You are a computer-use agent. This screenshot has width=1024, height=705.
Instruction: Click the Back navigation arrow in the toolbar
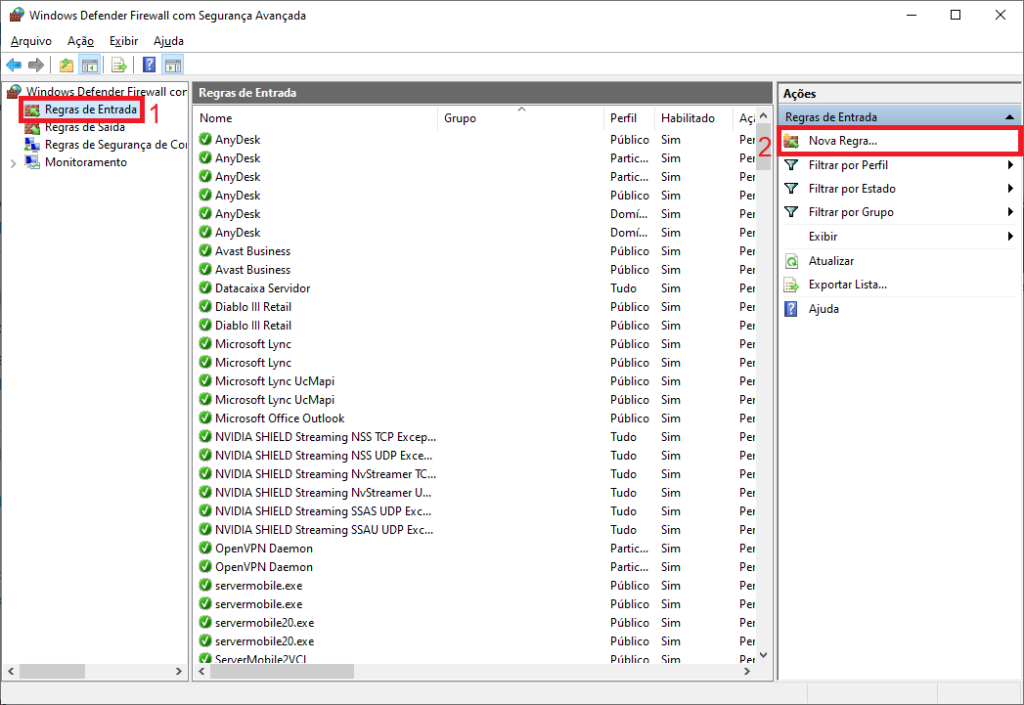pos(14,64)
